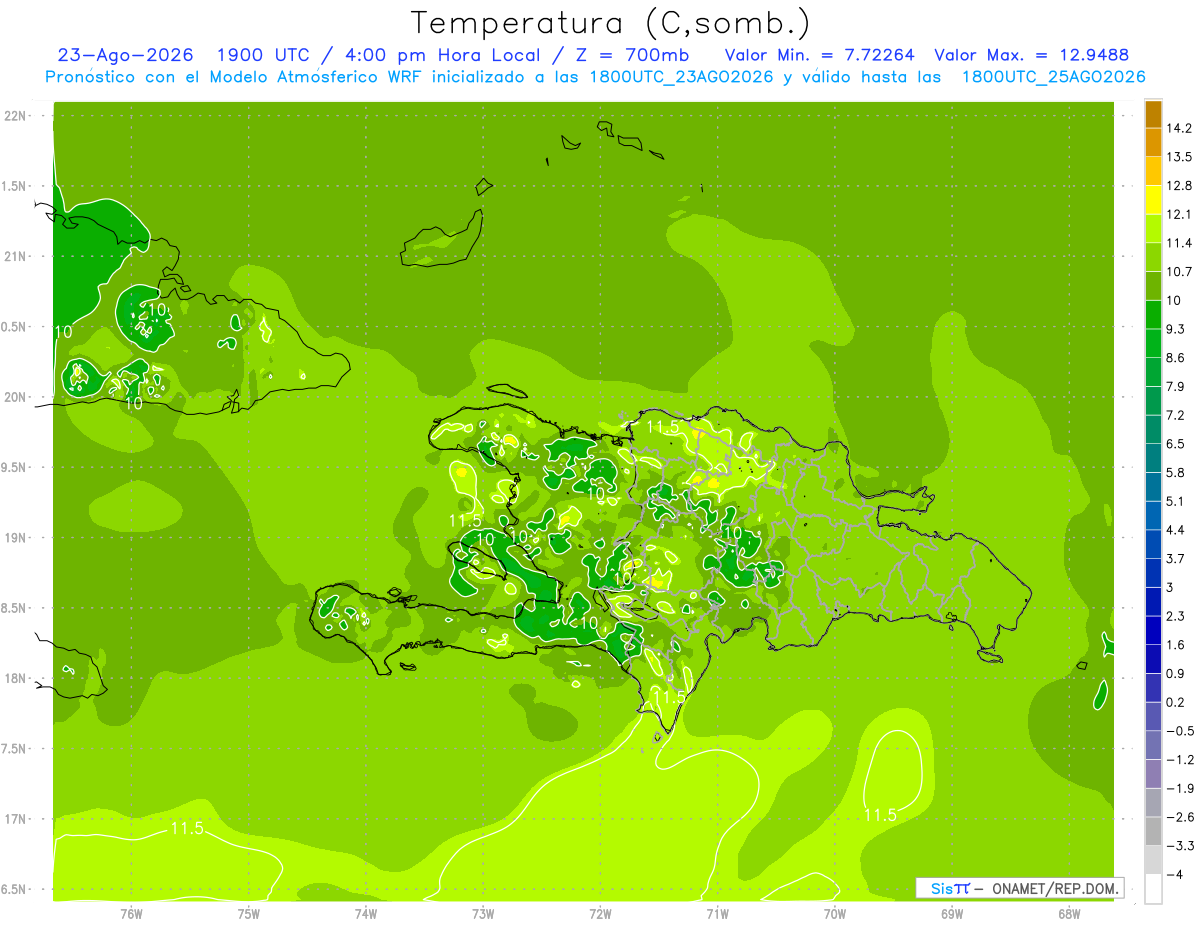Image resolution: width=1200 pixels, height=927 pixels.
Task: Click the '75W' longitude axis label
Action: tap(249, 913)
